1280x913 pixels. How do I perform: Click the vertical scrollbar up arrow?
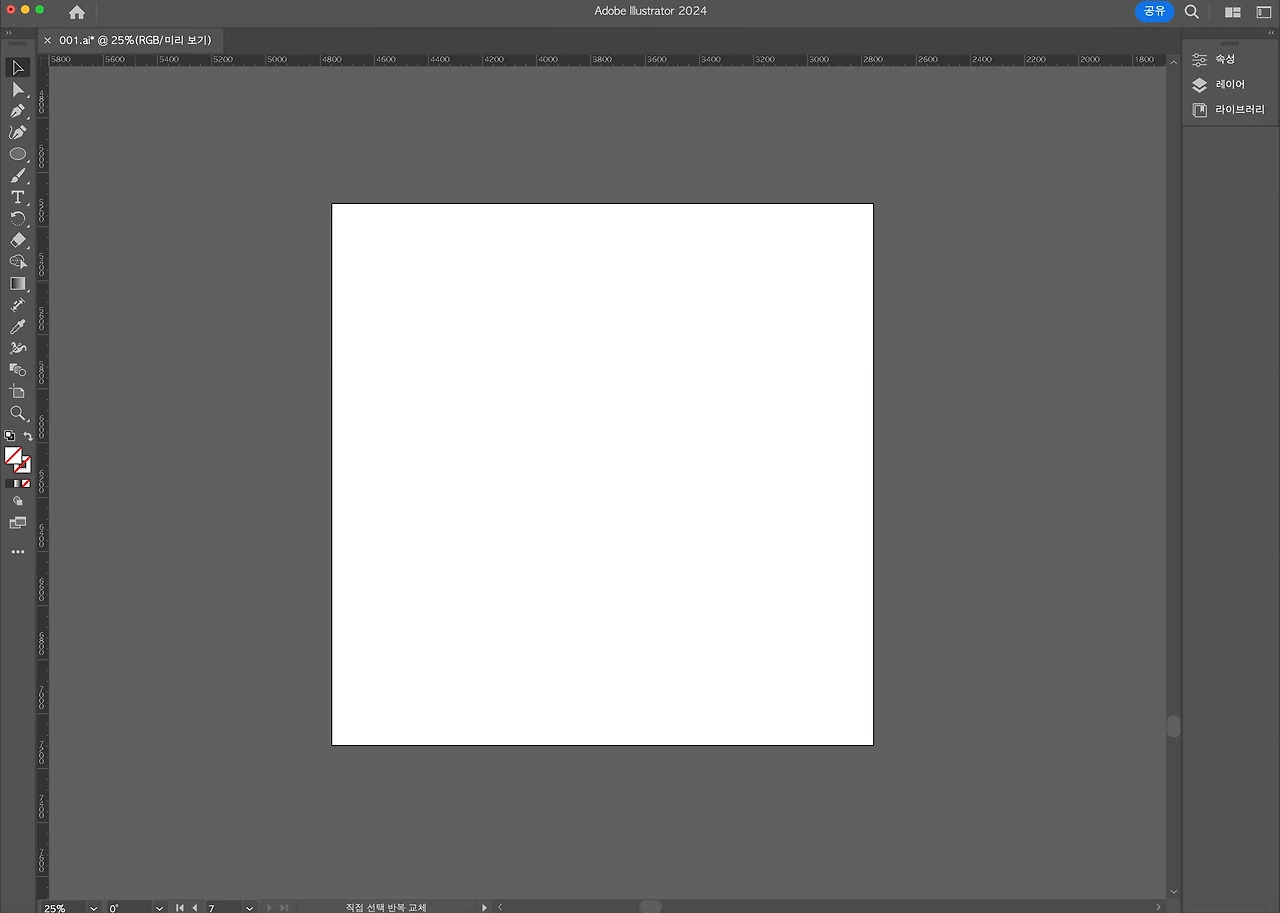click(x=1173, y=61)
